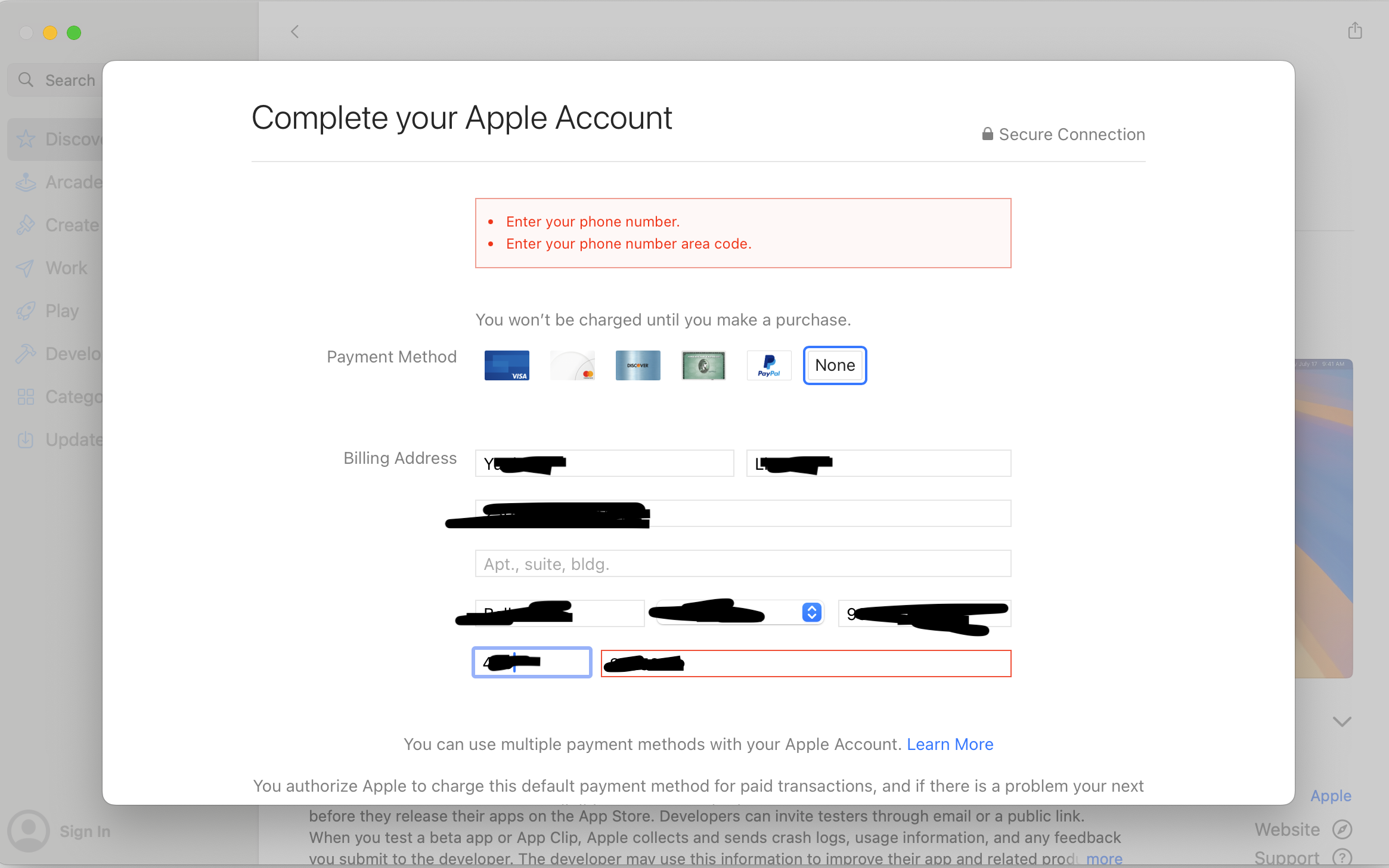The height and width of the screenshot is (868, 1389).
Task: Go back with the left chevron arrow
Action: tap(294, 32)
